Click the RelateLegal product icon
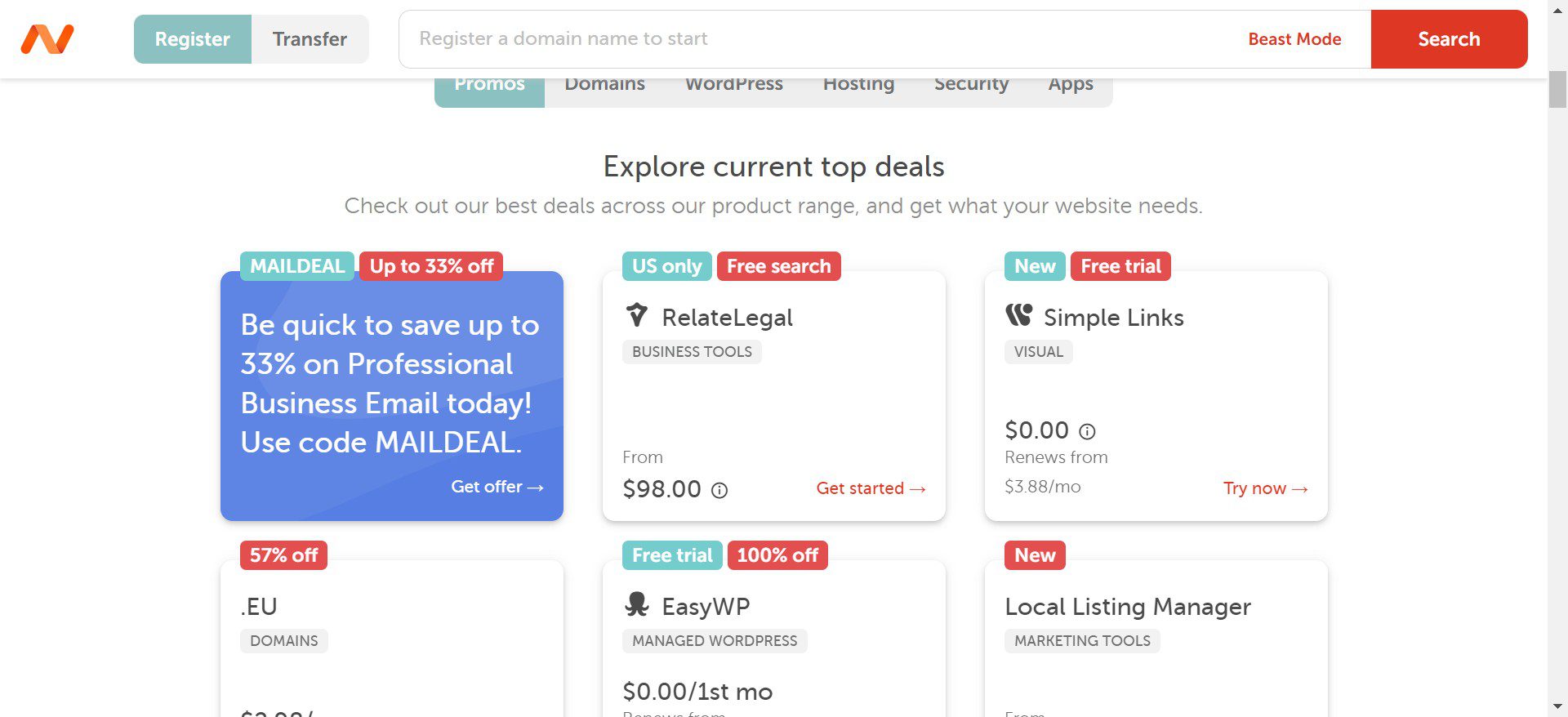 [x=636, y=315]
